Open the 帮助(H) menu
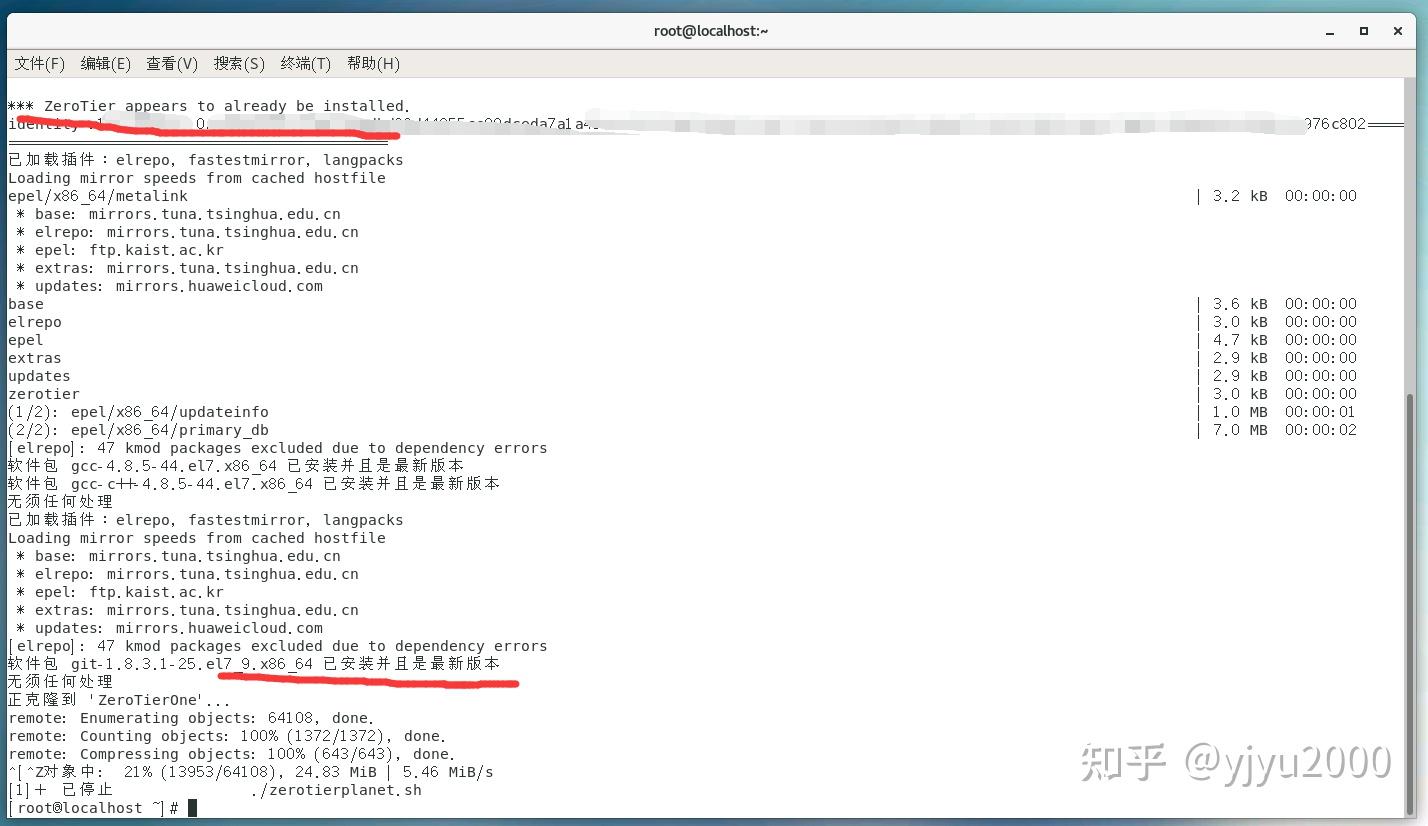This screenshot has width=1428, height=826. (x=373, y=63)
